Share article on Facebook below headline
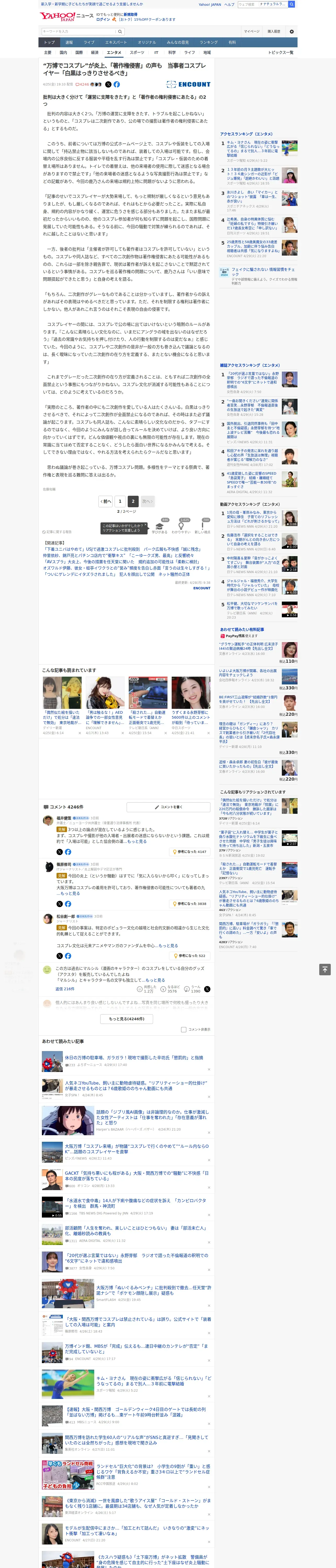 (116, 85)
